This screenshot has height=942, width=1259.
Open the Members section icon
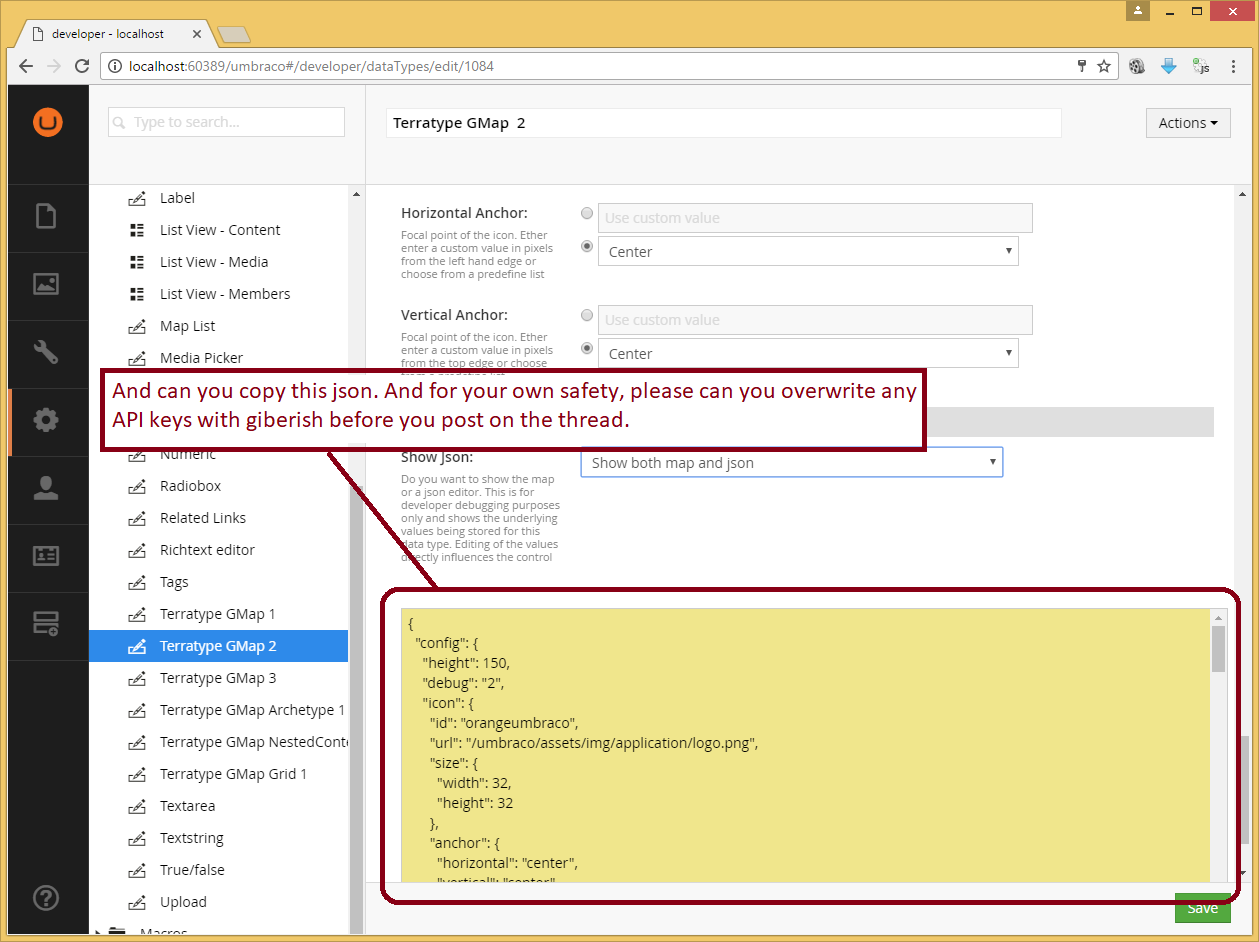46,556
